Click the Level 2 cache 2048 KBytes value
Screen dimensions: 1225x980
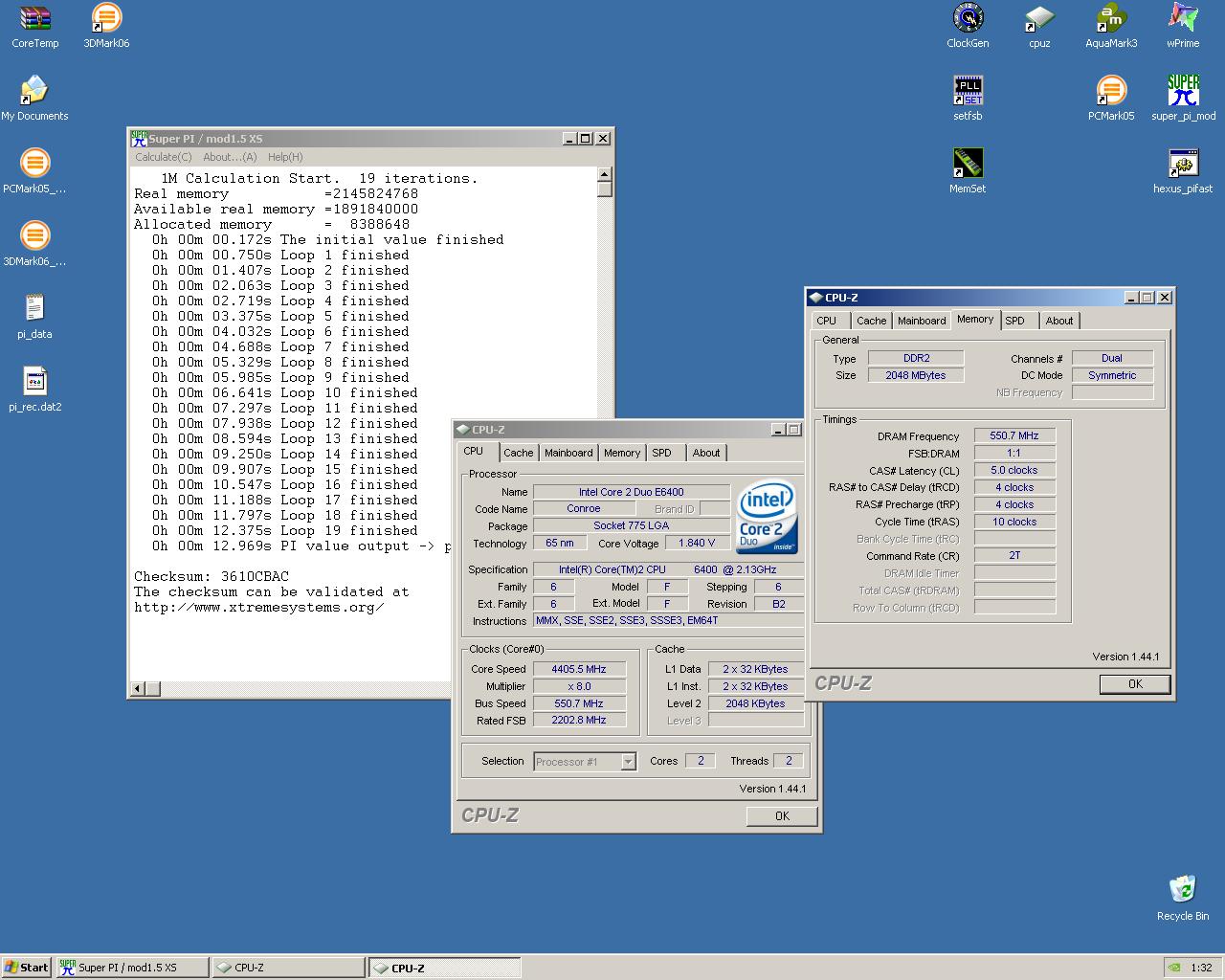[x=756, y=703]
